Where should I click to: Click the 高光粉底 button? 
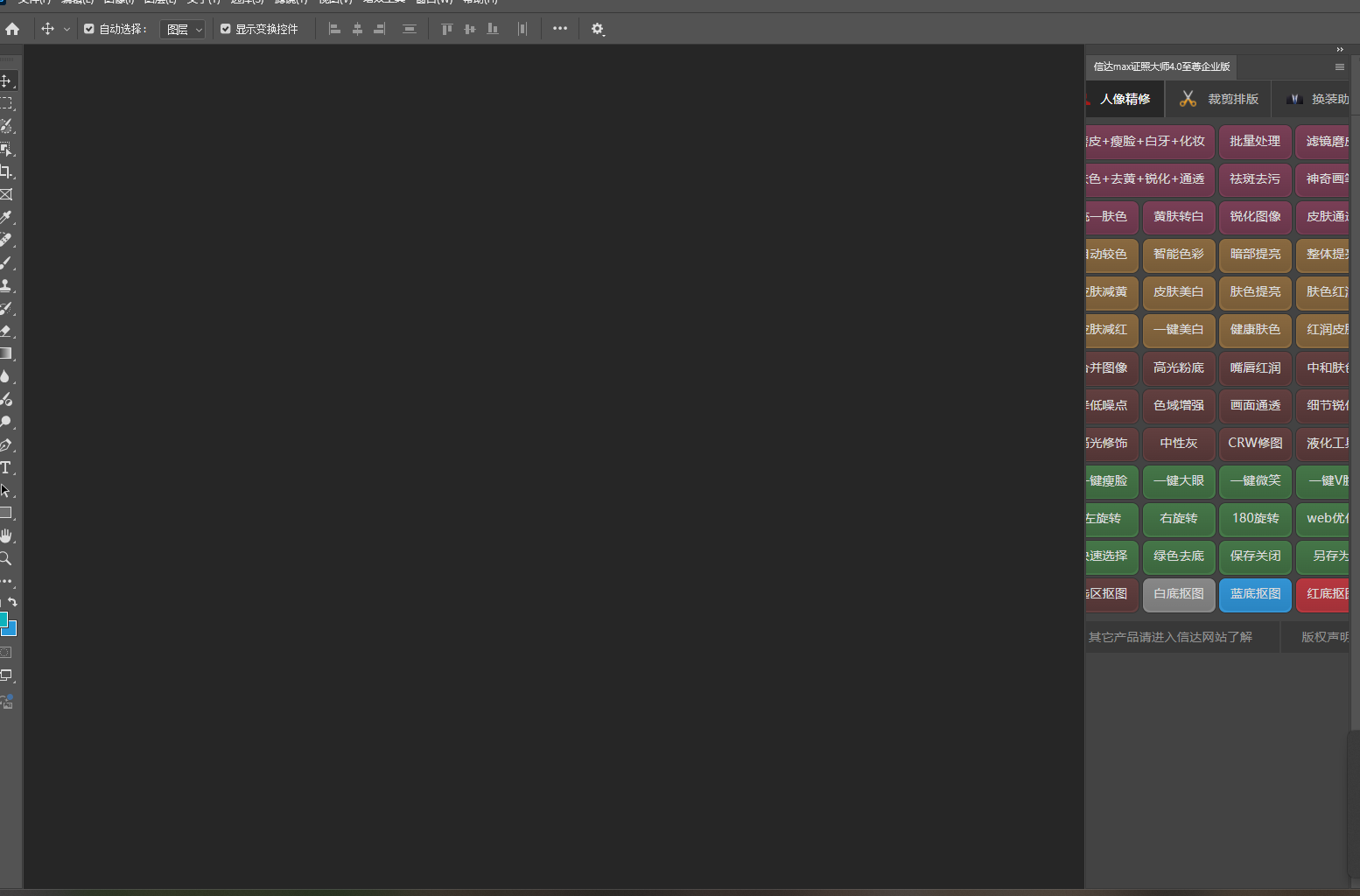pos(1179,367)
